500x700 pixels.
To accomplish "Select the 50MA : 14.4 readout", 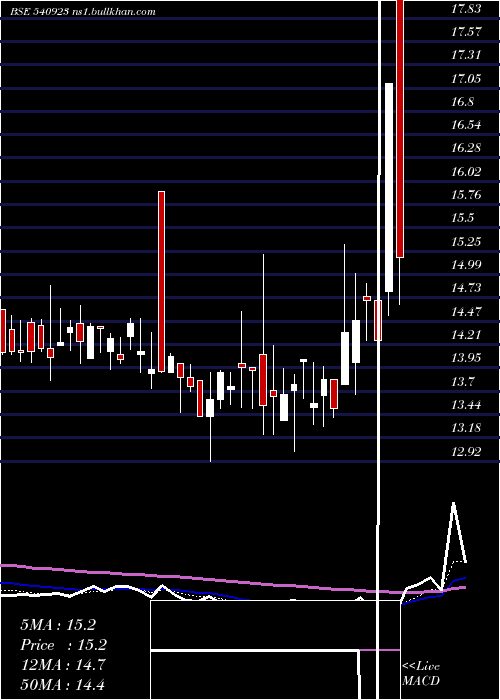I will pyautogui.click(x=63, y=684).
